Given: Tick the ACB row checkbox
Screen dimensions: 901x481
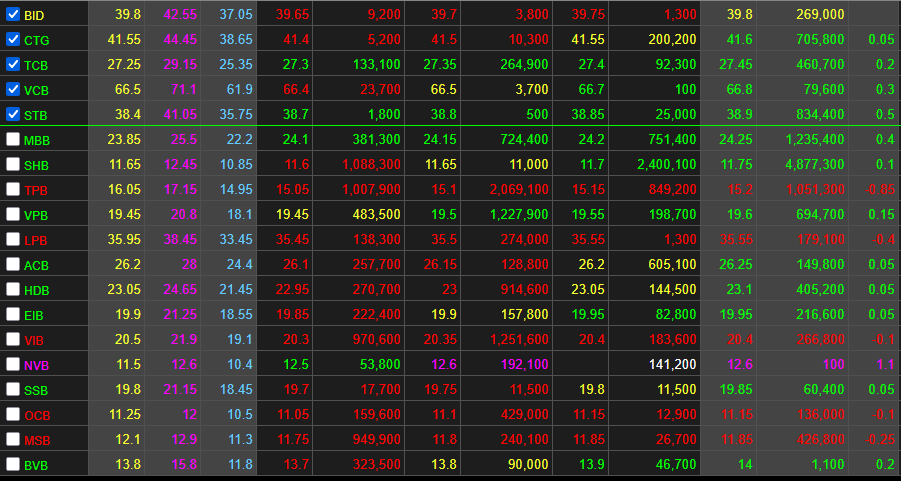Looking at the screenshot, I should pos(13,264).
